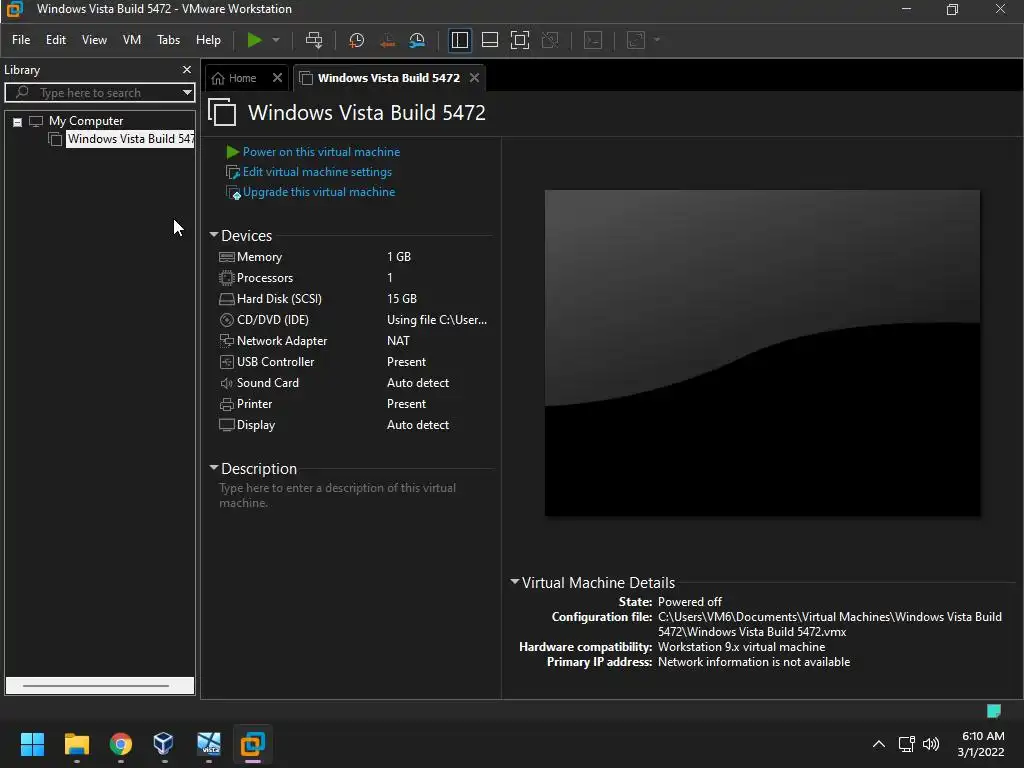Close the Home tab

(278, 78)
